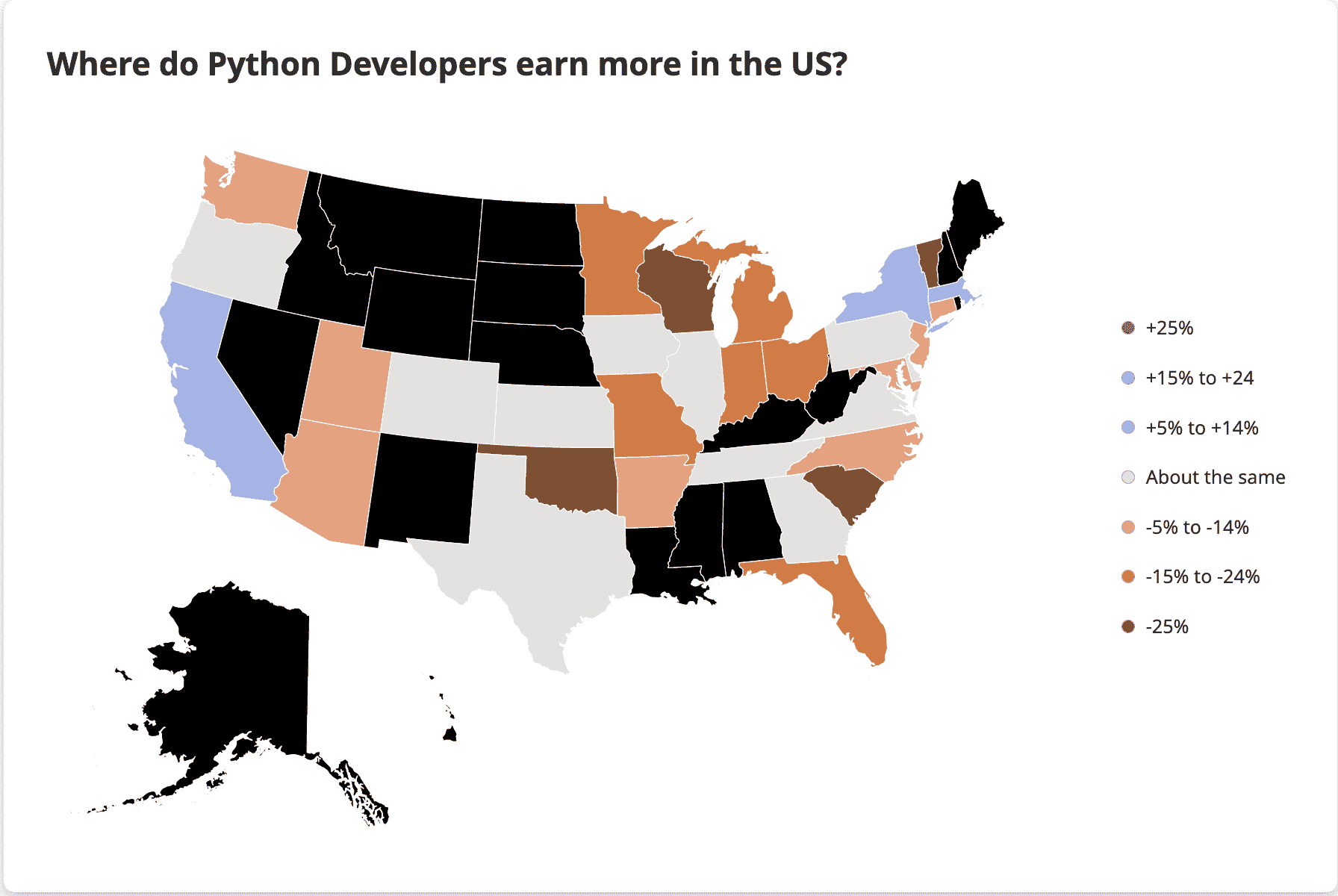
Task: Click the state of Michigan's lower peninsula
Action: point(762,306)
